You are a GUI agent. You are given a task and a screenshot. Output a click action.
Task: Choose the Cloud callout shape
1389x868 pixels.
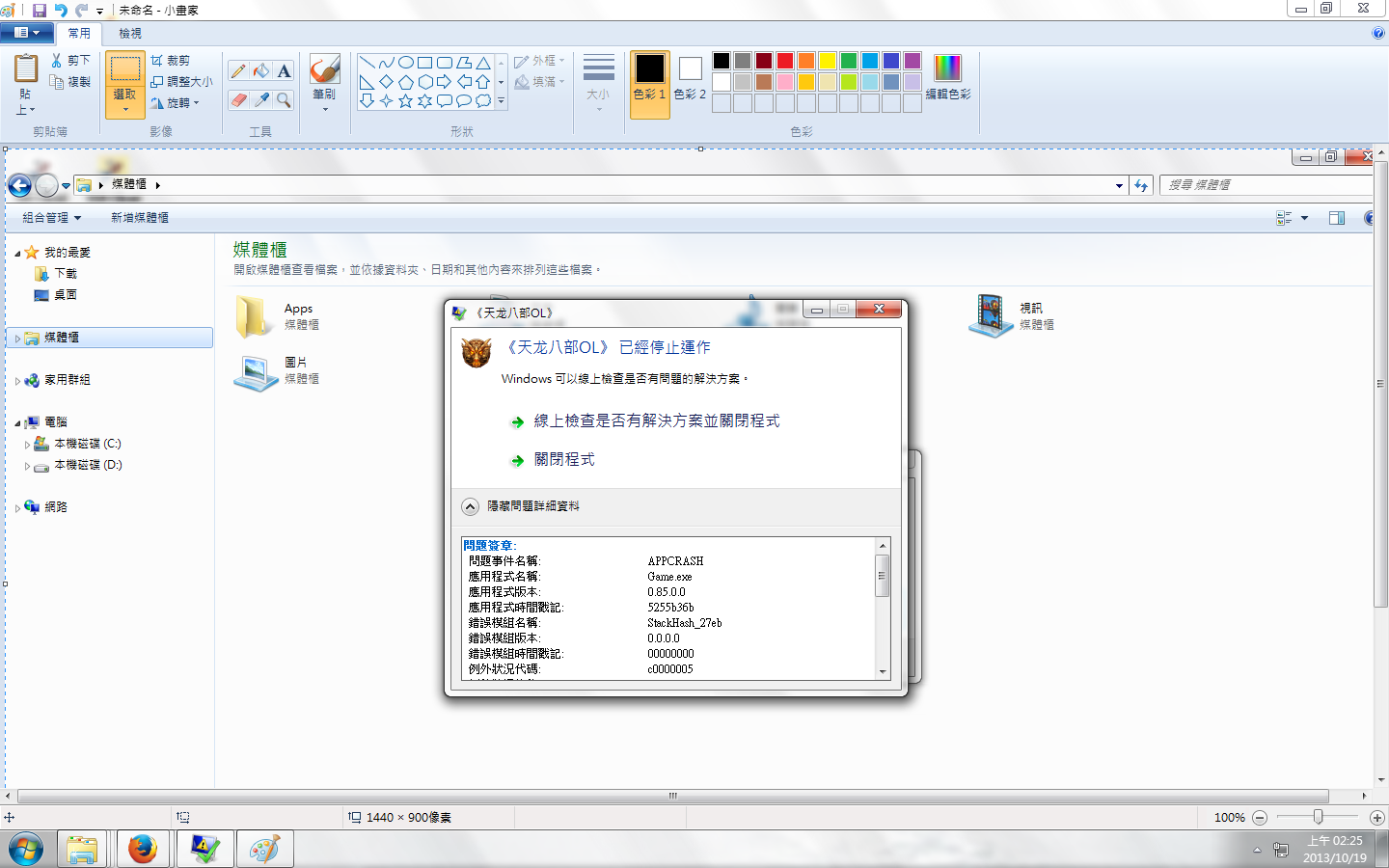pyautogui.click(x=482, y=100)
